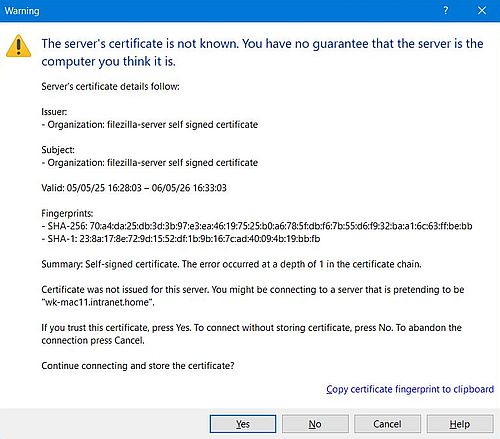Click the Subject organization line

(150, 163)
